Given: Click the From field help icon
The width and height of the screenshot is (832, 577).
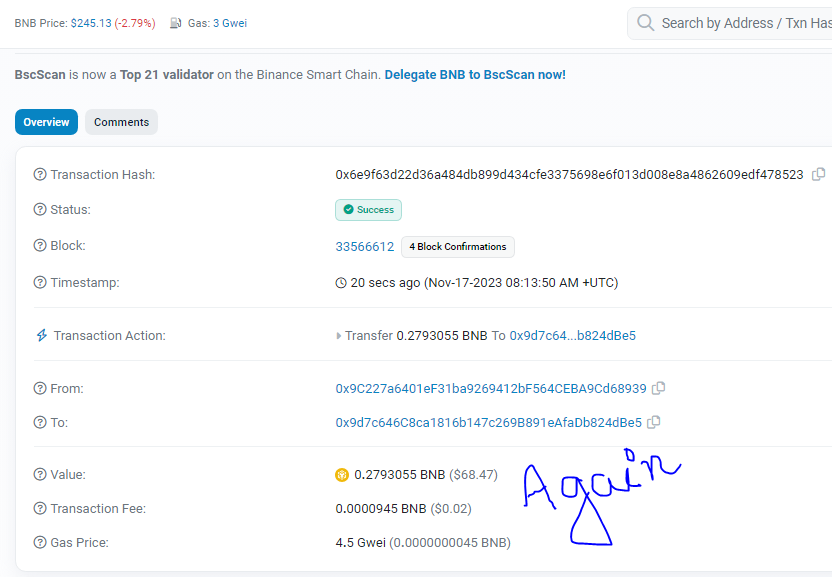Looking at the screenshot, I should pos(40,389).
